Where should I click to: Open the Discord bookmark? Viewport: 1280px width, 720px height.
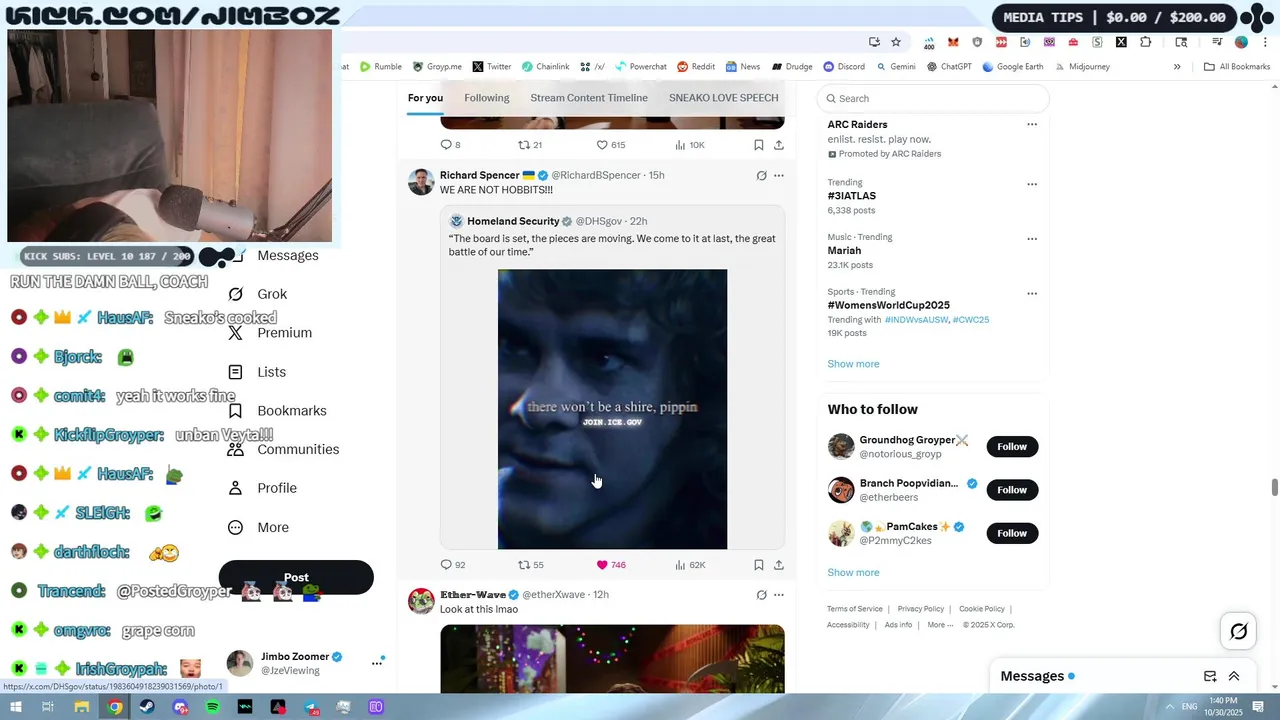pyautogui.click(x=844, y=67)
